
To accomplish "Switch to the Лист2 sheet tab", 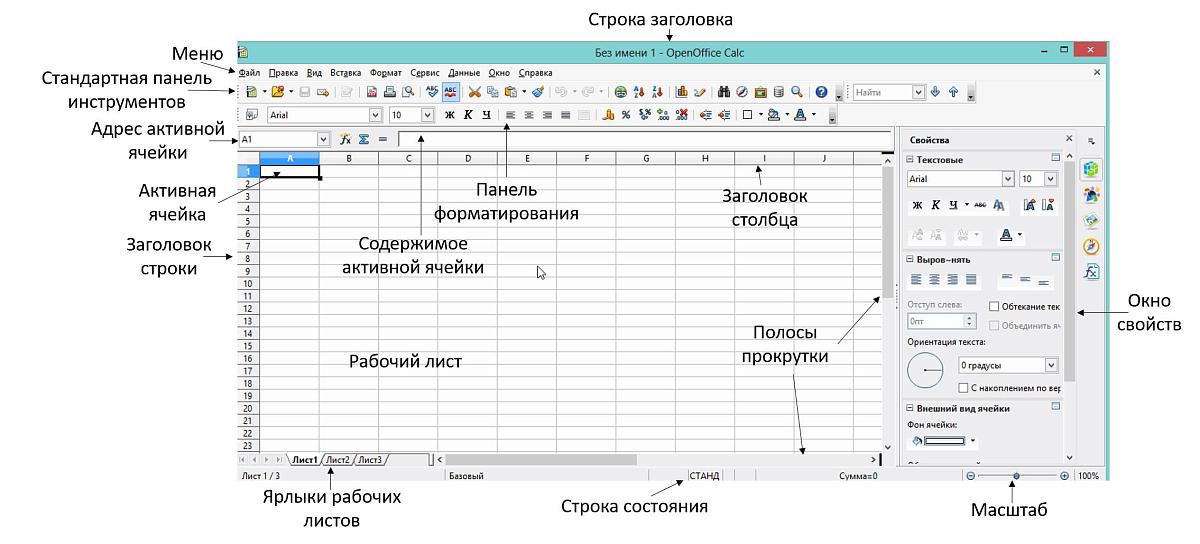I will [x=338, y=460].
